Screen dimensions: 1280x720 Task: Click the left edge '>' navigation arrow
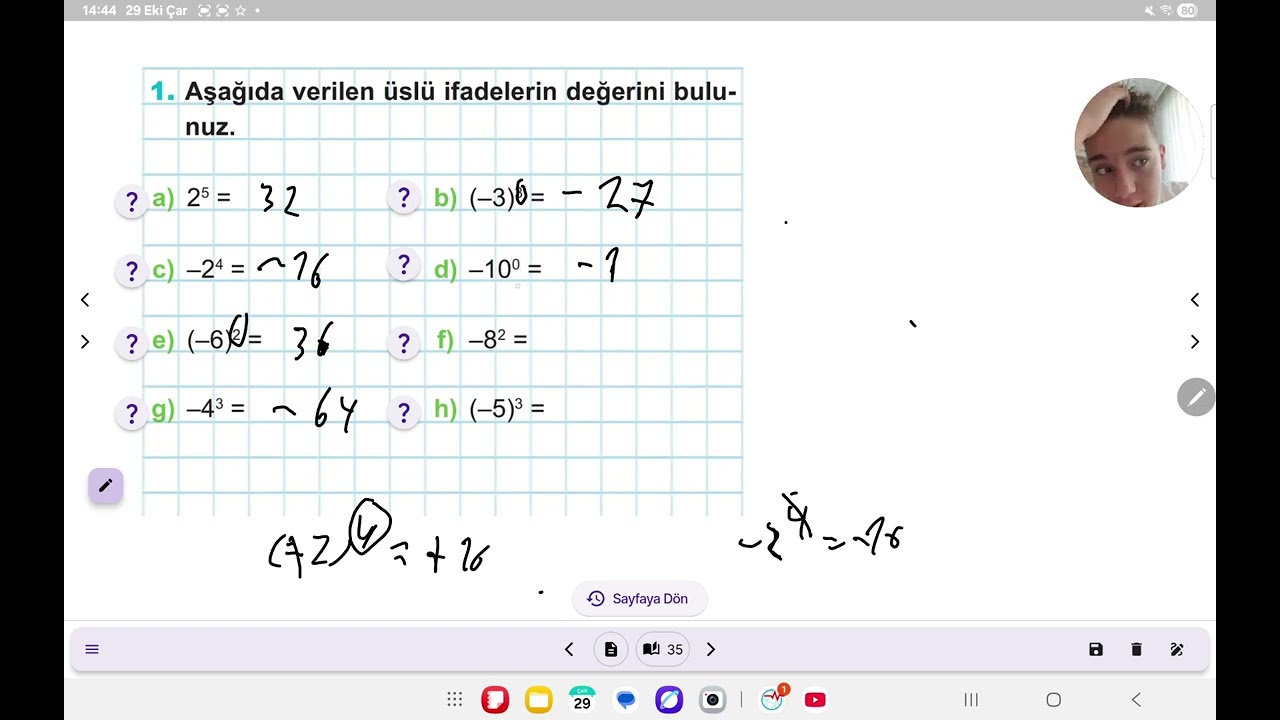pyautogui.click(x=85, y=342)
